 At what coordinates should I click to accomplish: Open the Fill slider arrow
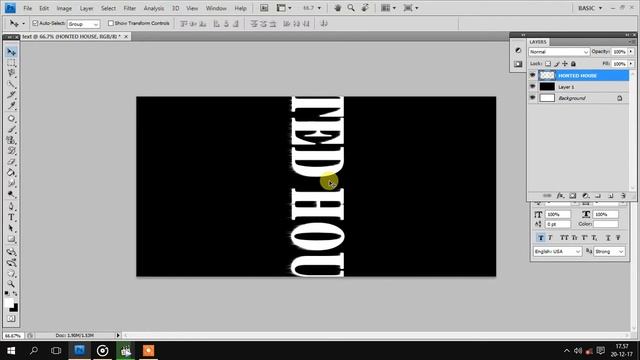click(x=631, y=64)
